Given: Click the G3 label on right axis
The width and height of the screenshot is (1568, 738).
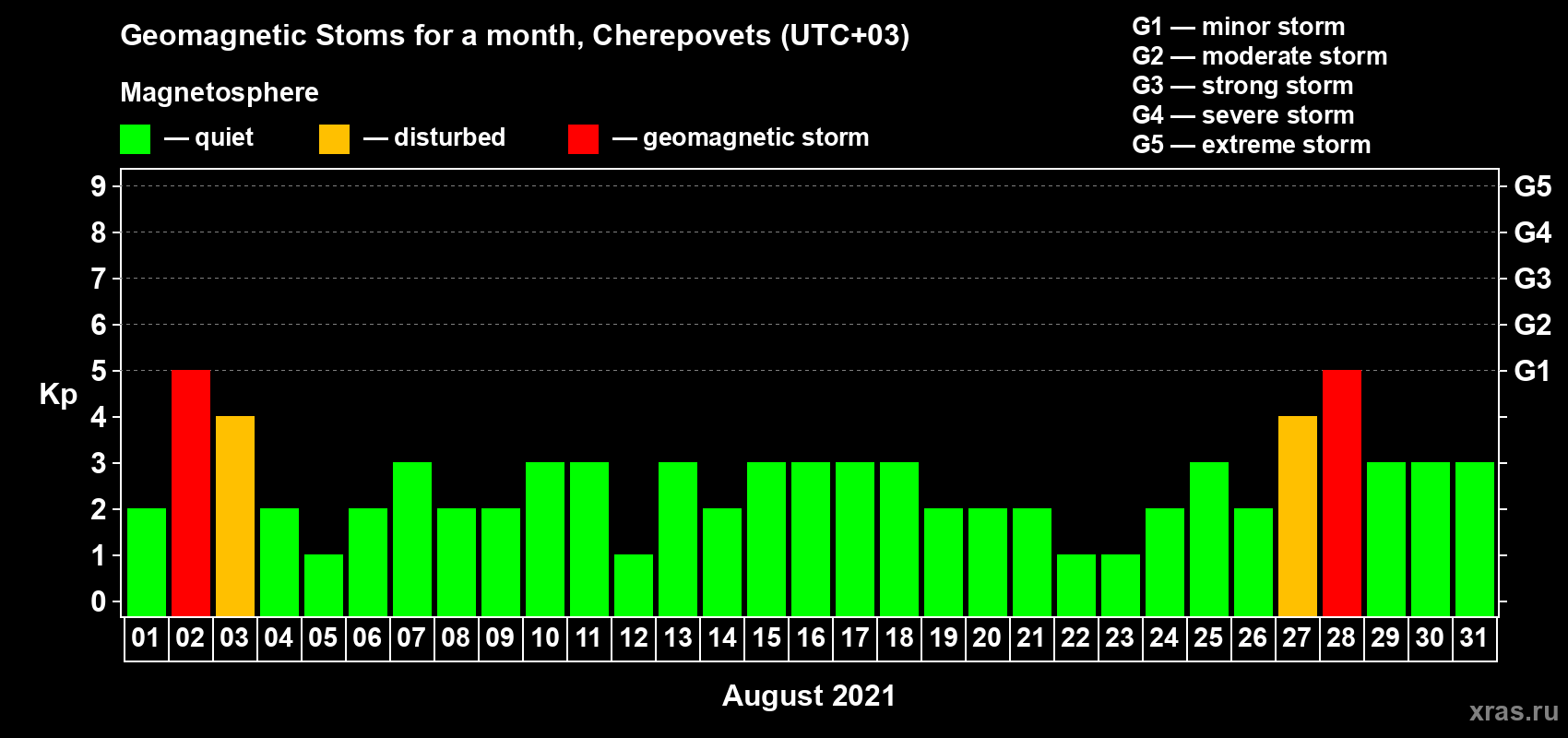Looking at the screenshot, I should coord(1533,279).
